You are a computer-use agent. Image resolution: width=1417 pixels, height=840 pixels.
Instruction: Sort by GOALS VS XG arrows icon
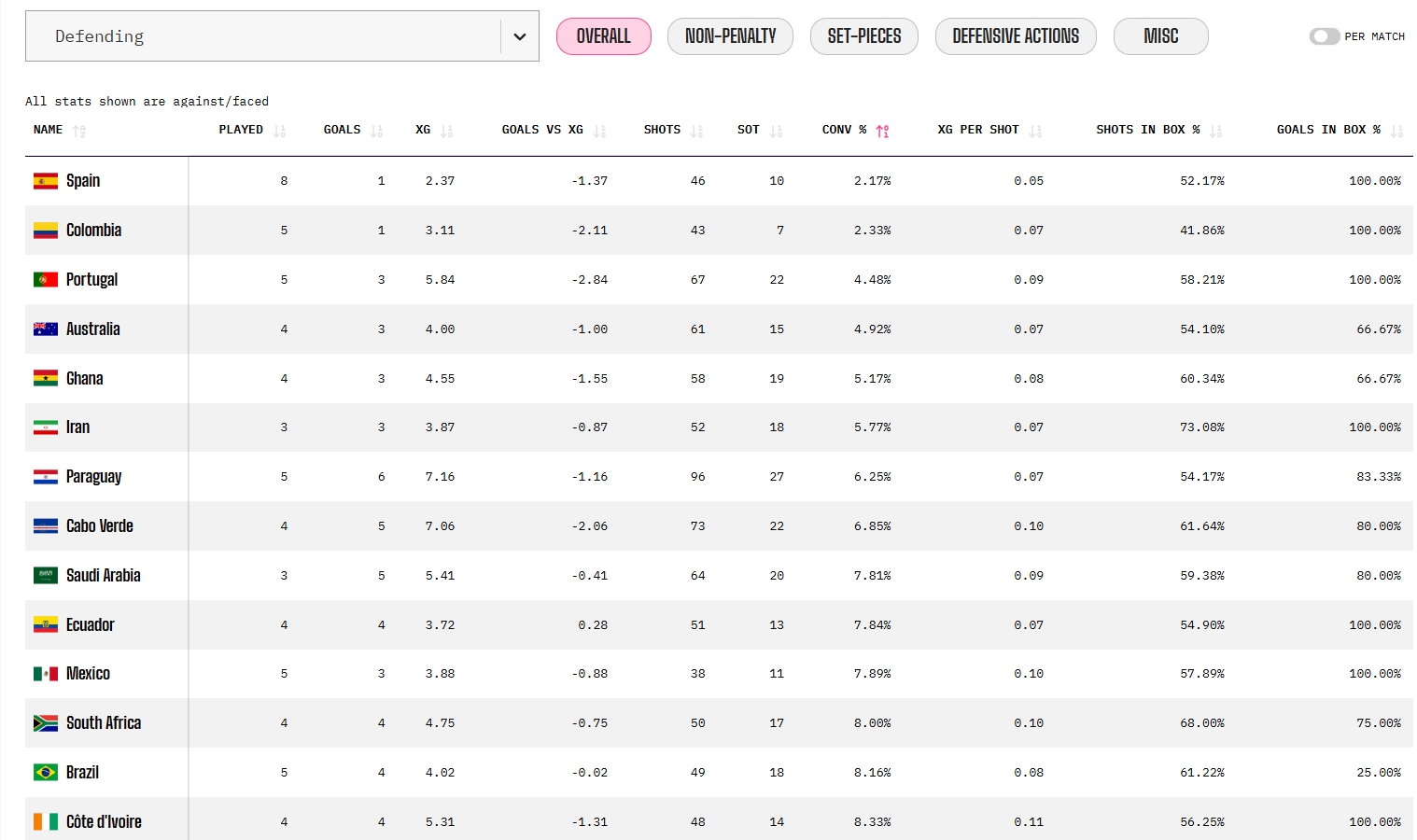coord(600,132)
